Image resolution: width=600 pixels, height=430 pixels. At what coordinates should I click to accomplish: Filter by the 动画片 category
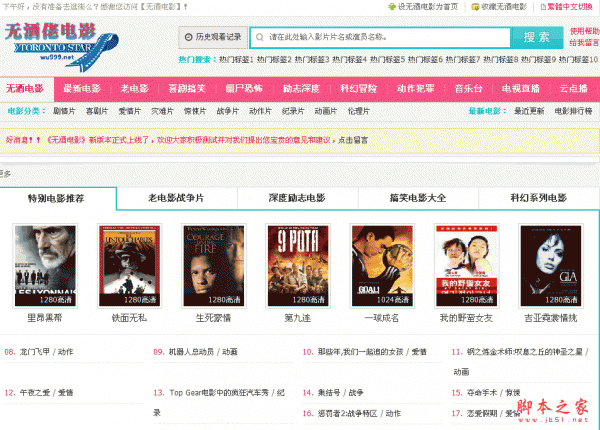click(x=326, y=111)
